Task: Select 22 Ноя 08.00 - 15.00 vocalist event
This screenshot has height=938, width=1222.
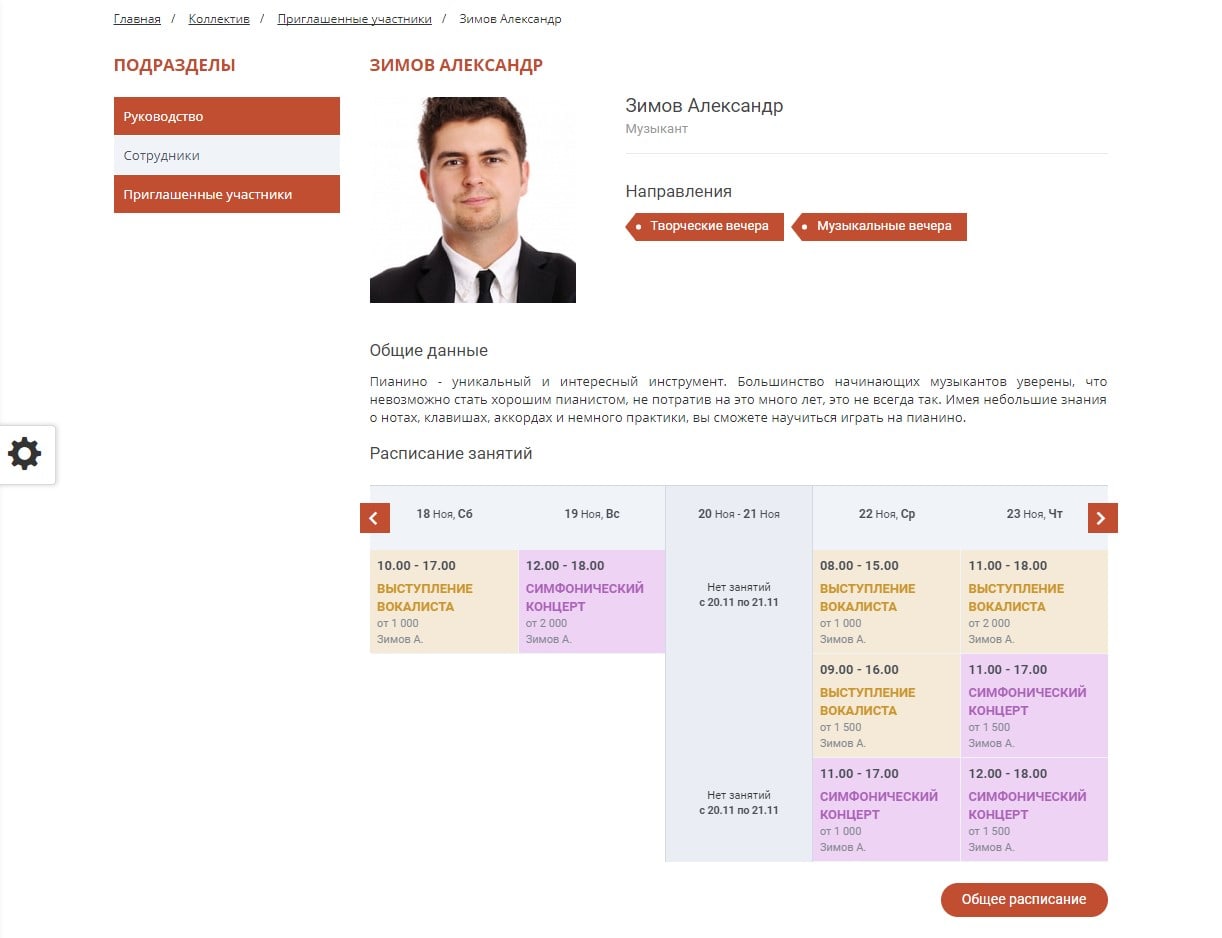Action: [x=885, y=601]
